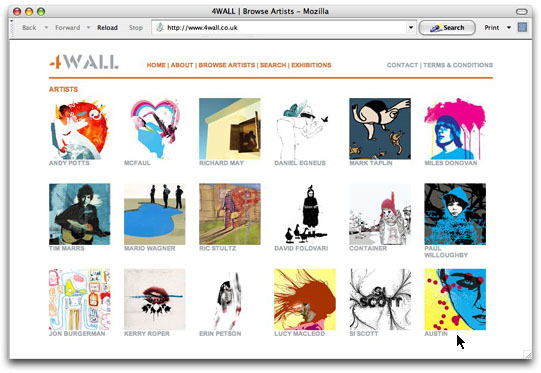The width and height of the screenshot is (541, 373).
Task: Open the CONTACT link
Action: point(402,65)
